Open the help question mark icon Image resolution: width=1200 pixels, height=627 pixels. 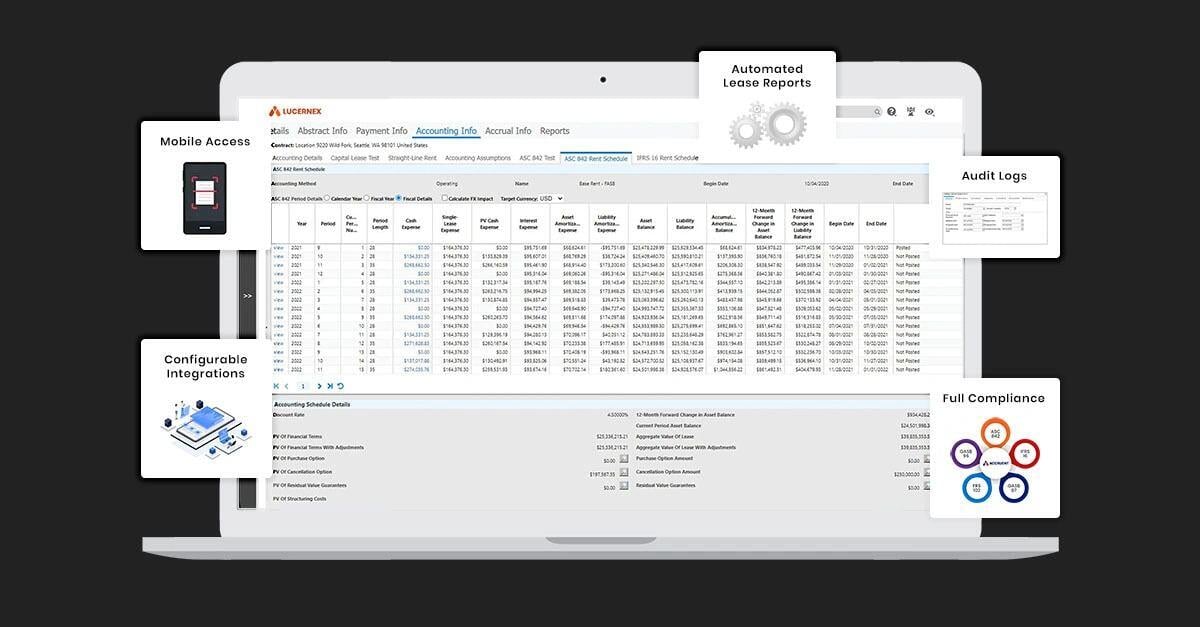(892, 112)
